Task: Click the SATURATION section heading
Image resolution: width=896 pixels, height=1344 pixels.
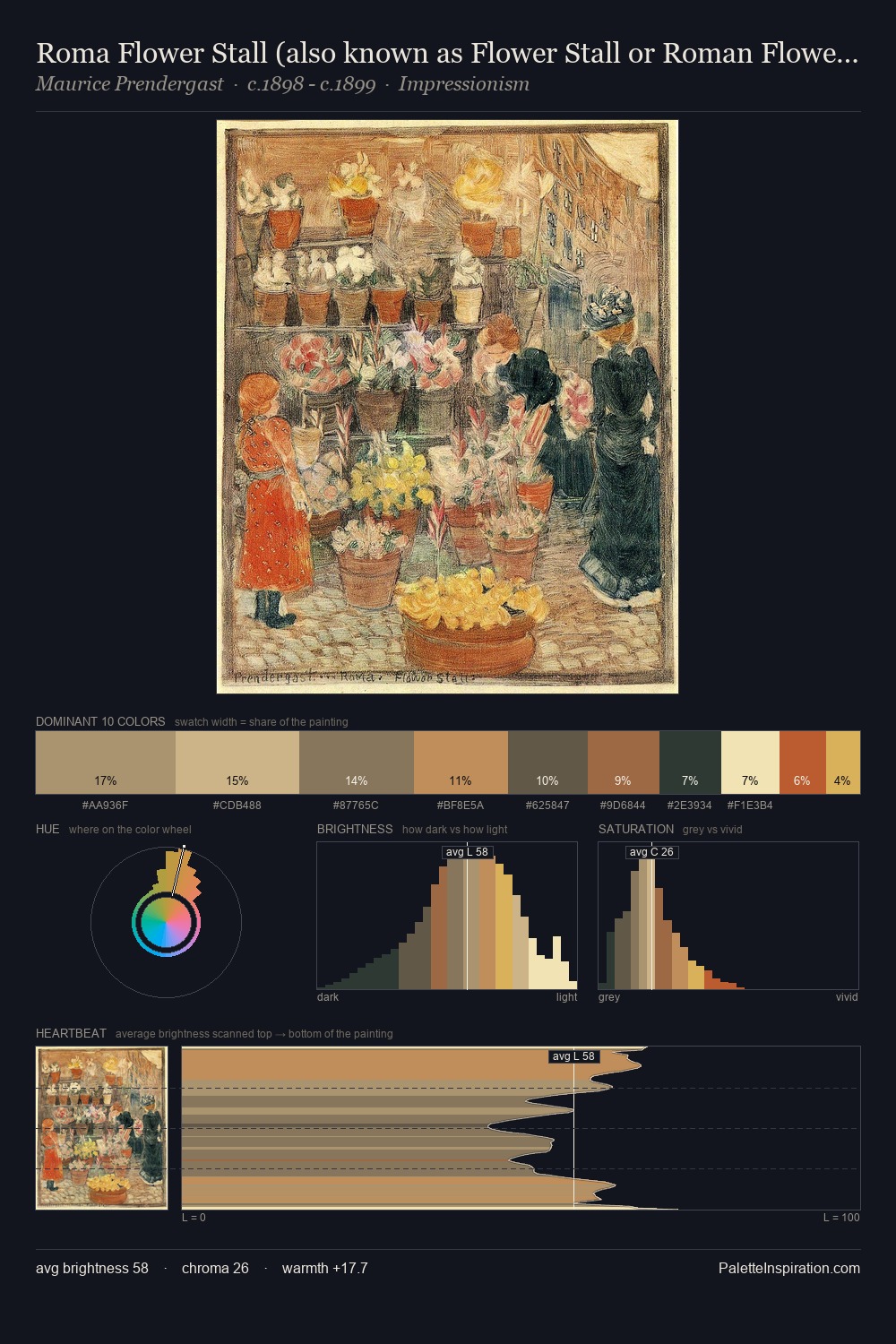Action: [636, 829]
